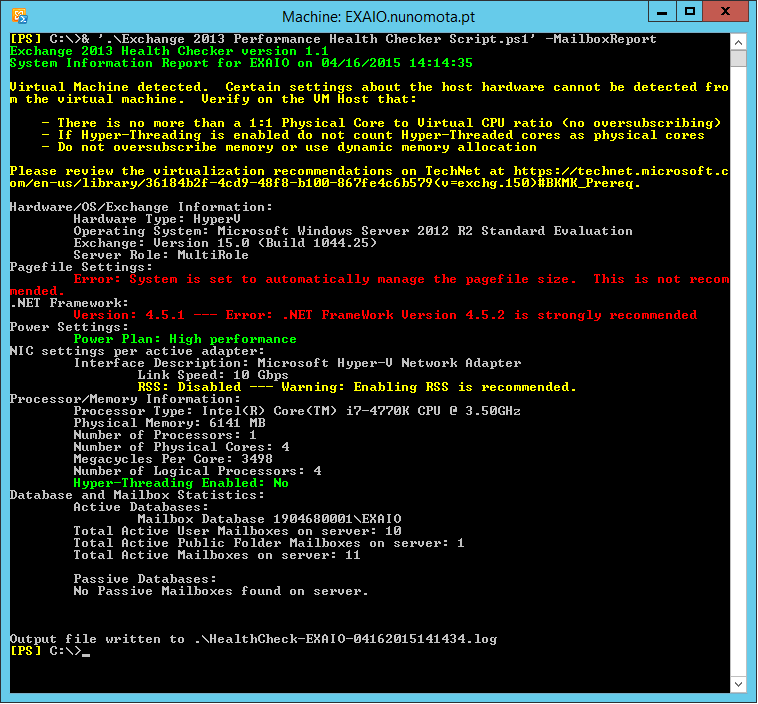Click the scrollbar up arrow
This screenshot has height=704, width=758.
pos(738,43)
